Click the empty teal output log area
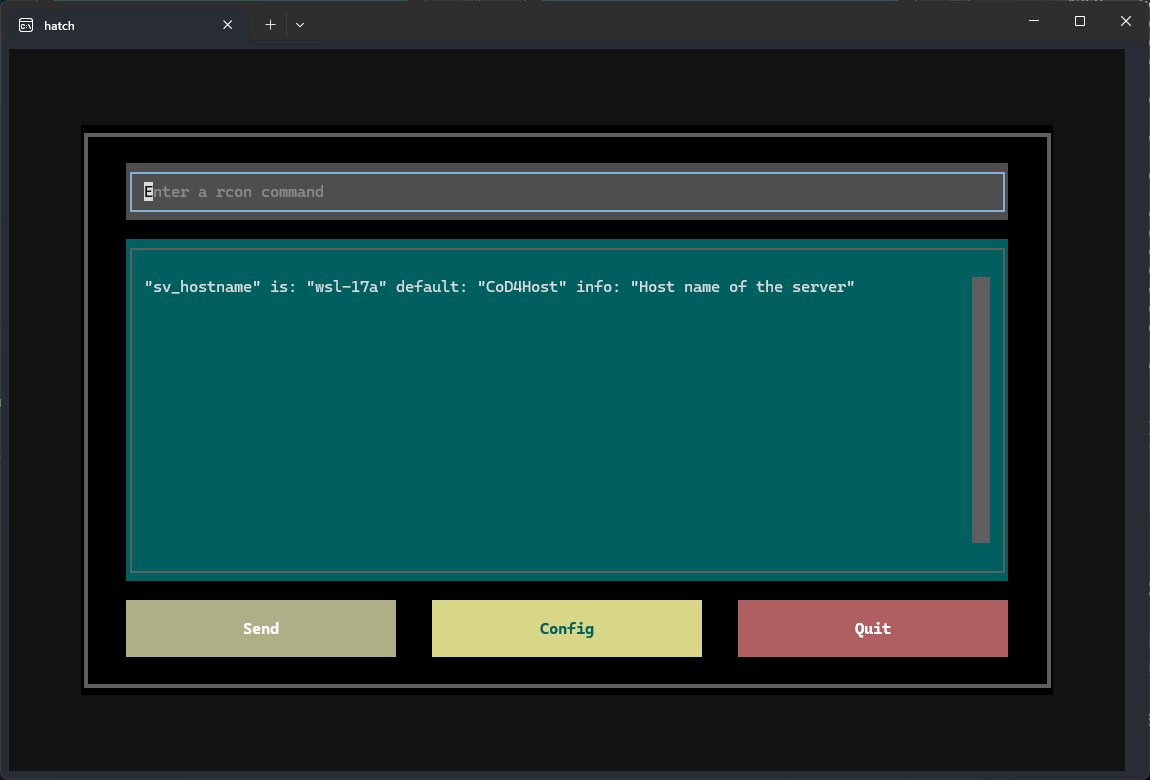This screenshot has height=780, width=1150. (x=550, y=430)
